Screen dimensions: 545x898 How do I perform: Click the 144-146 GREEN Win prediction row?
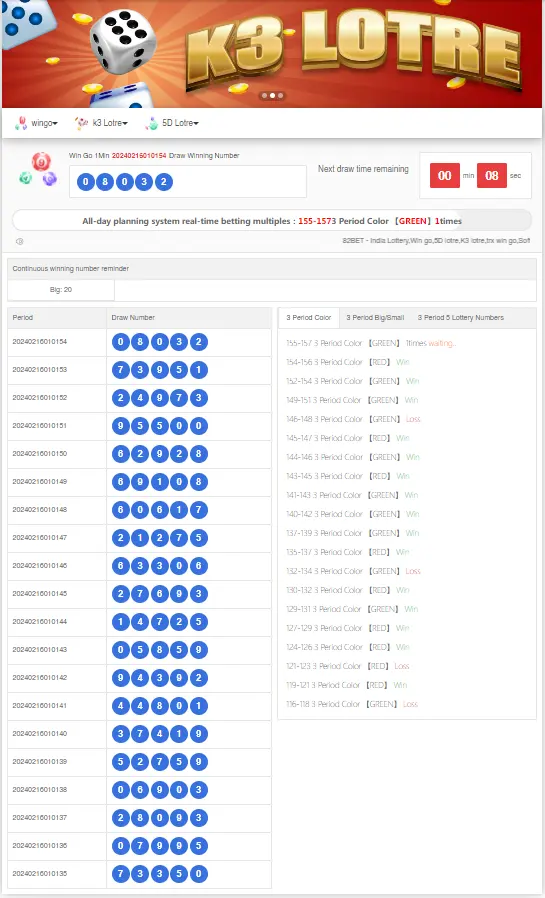[353, 457]
